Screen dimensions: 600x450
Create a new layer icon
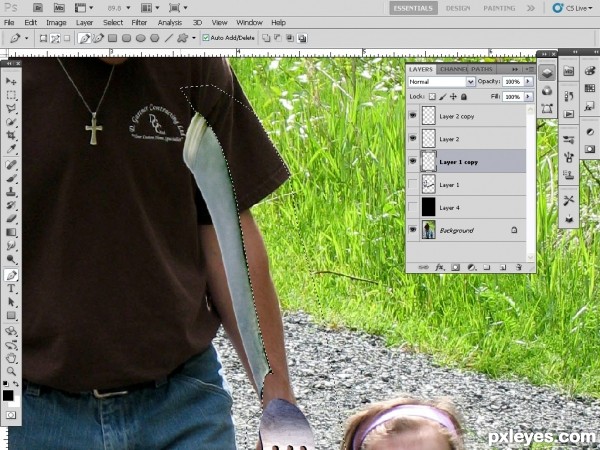point(503,267)
